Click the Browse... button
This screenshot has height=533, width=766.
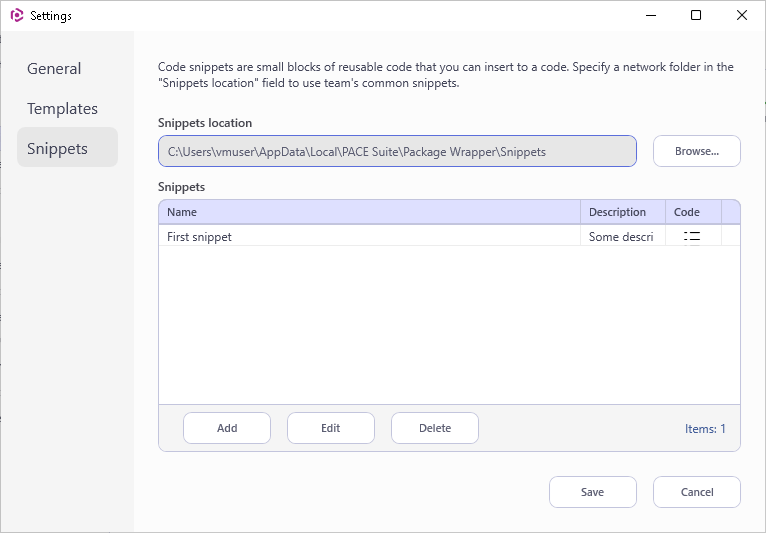[x=697, y=151]
